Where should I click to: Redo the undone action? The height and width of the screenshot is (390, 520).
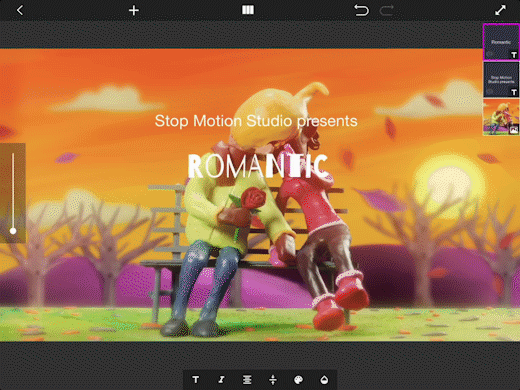point(387,10)
